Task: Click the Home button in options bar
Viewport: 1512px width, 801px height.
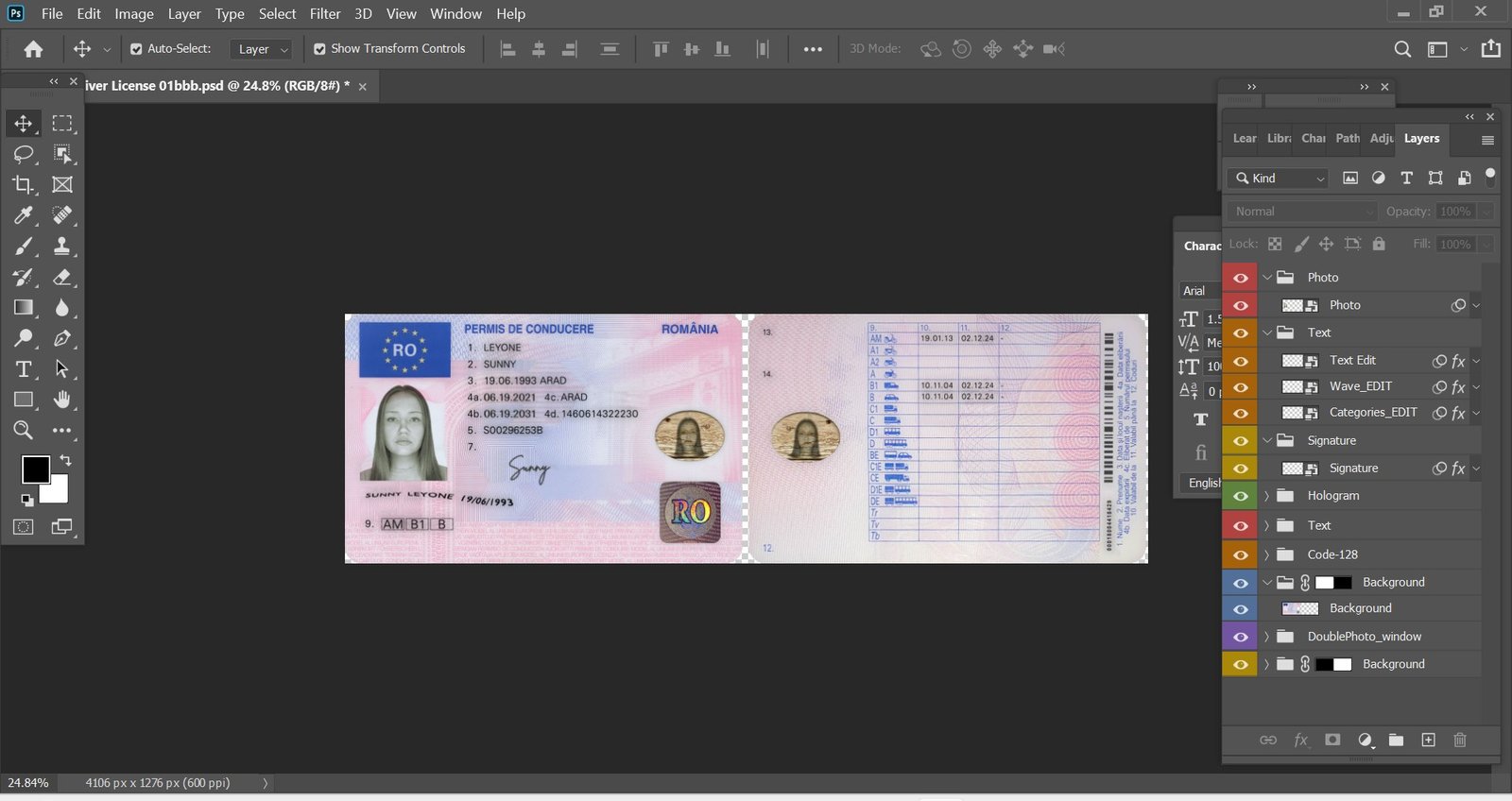Action: click(x=33, y=49)
